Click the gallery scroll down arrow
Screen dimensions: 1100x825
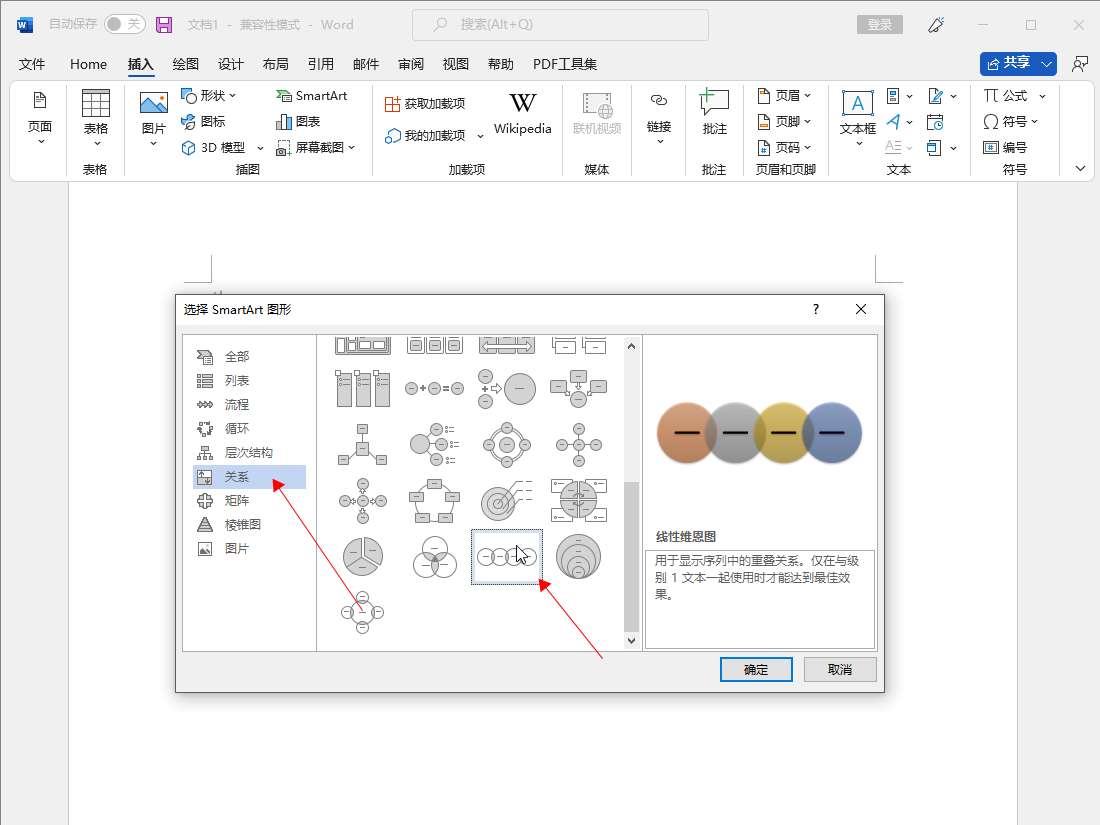click(x=631, y=640)
